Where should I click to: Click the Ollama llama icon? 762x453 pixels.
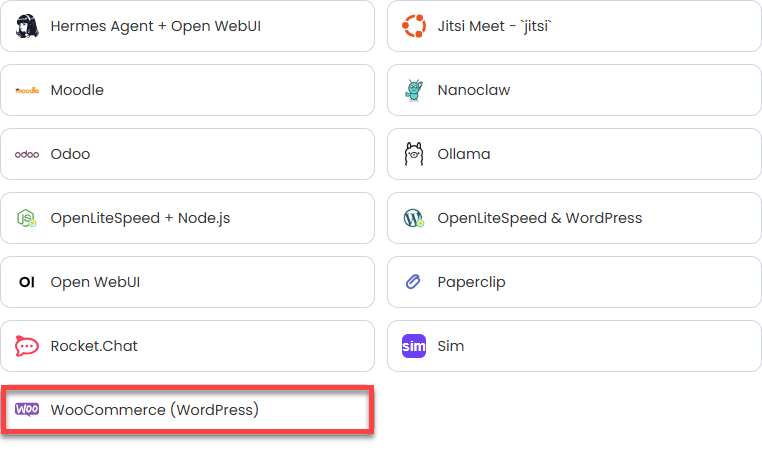[x=414, y=154]
